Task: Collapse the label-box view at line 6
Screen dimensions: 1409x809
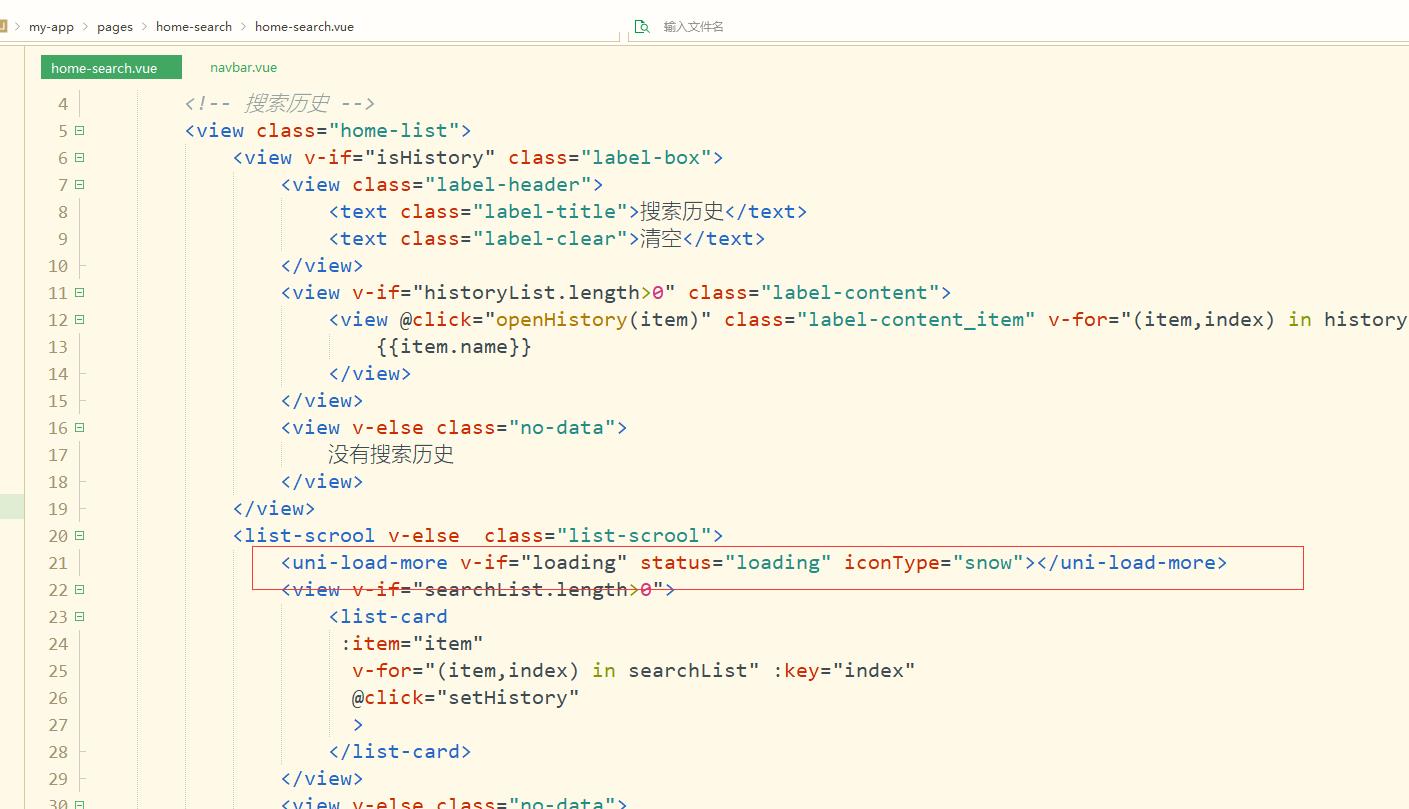Action: tap(79, 158)
